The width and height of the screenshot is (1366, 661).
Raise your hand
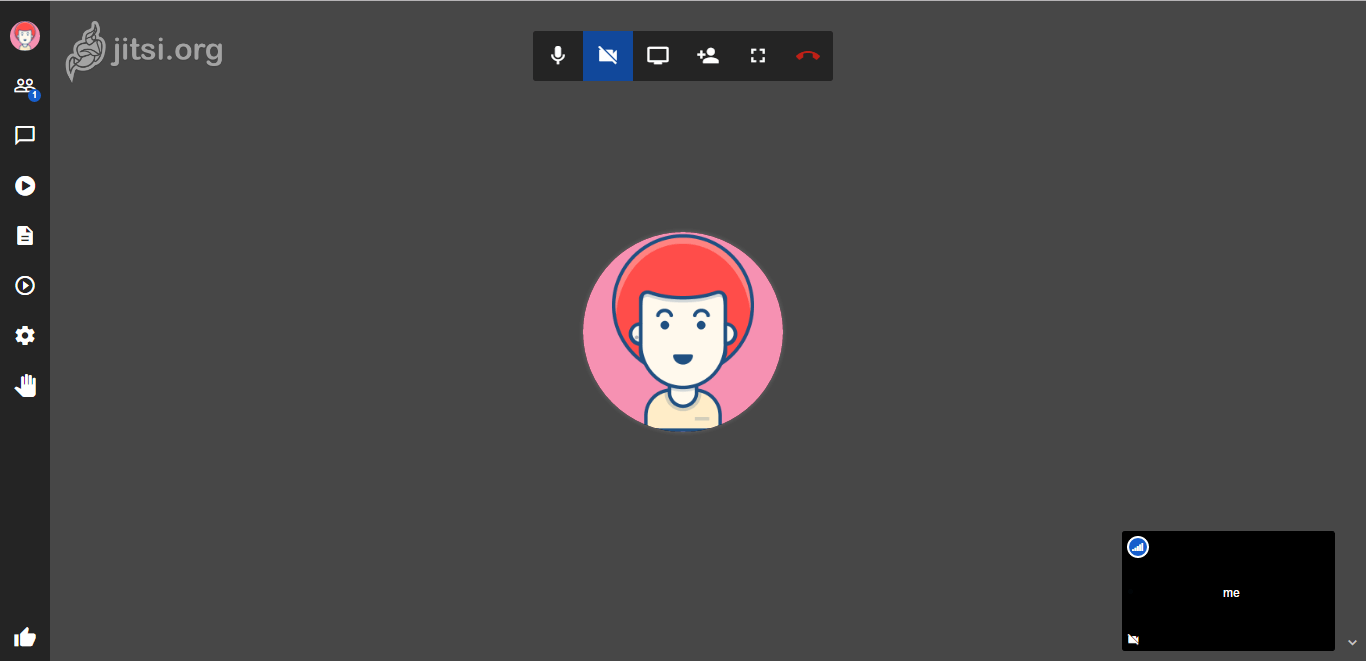coord(25,386)
